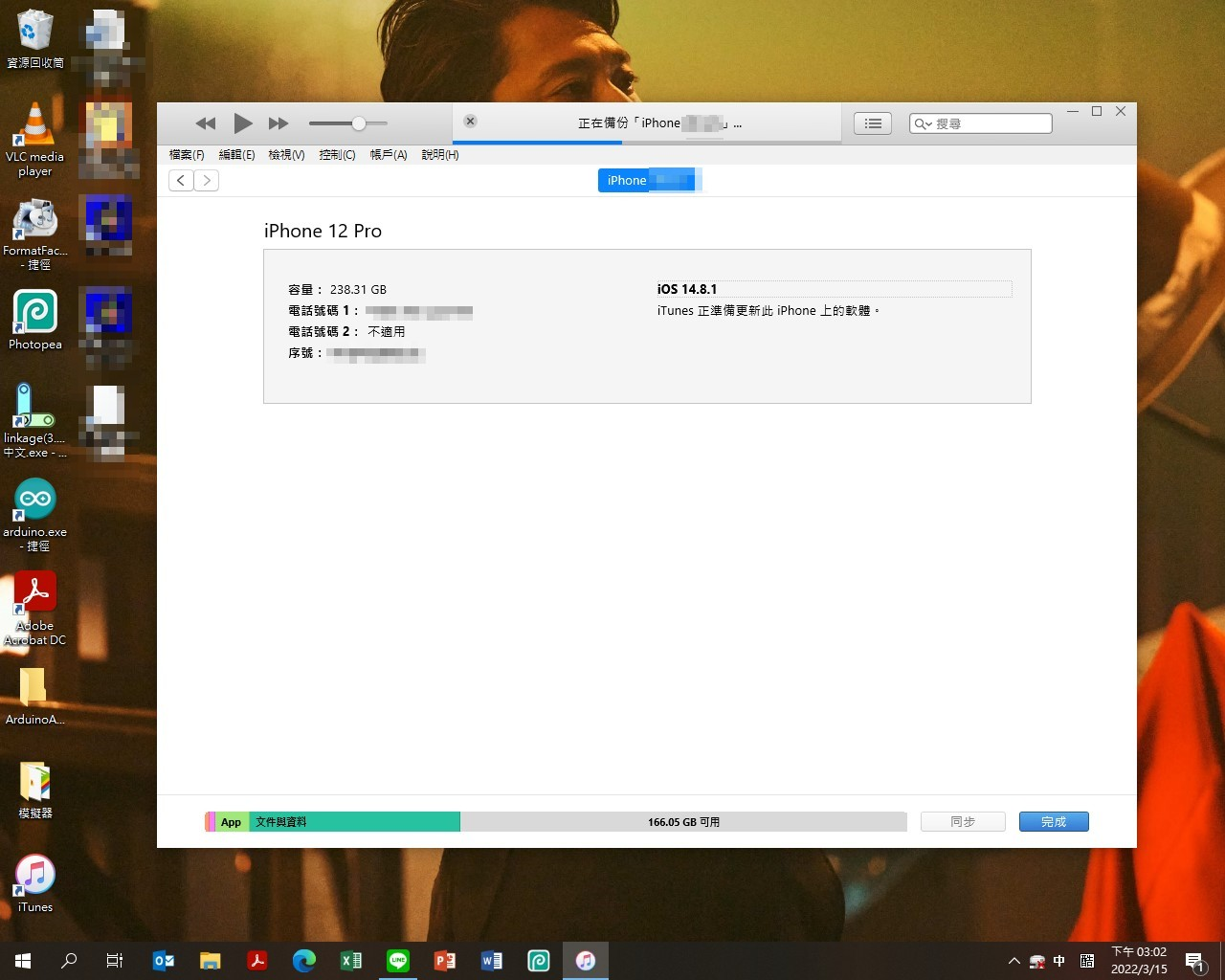
Task: Click the taskbar search magnifier icon
Action: click(69, 961)
